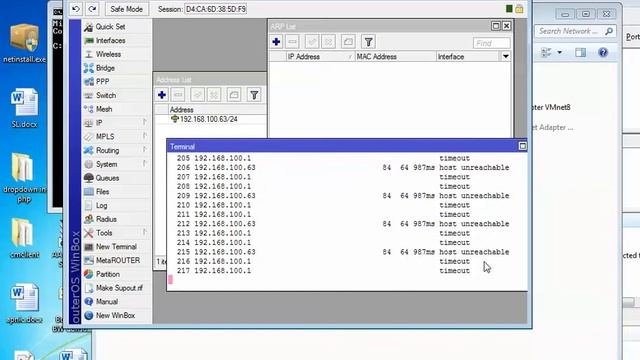Click the disable X in ARP List
This screenshot has width=640, height=360.
(x=329, y=42)
